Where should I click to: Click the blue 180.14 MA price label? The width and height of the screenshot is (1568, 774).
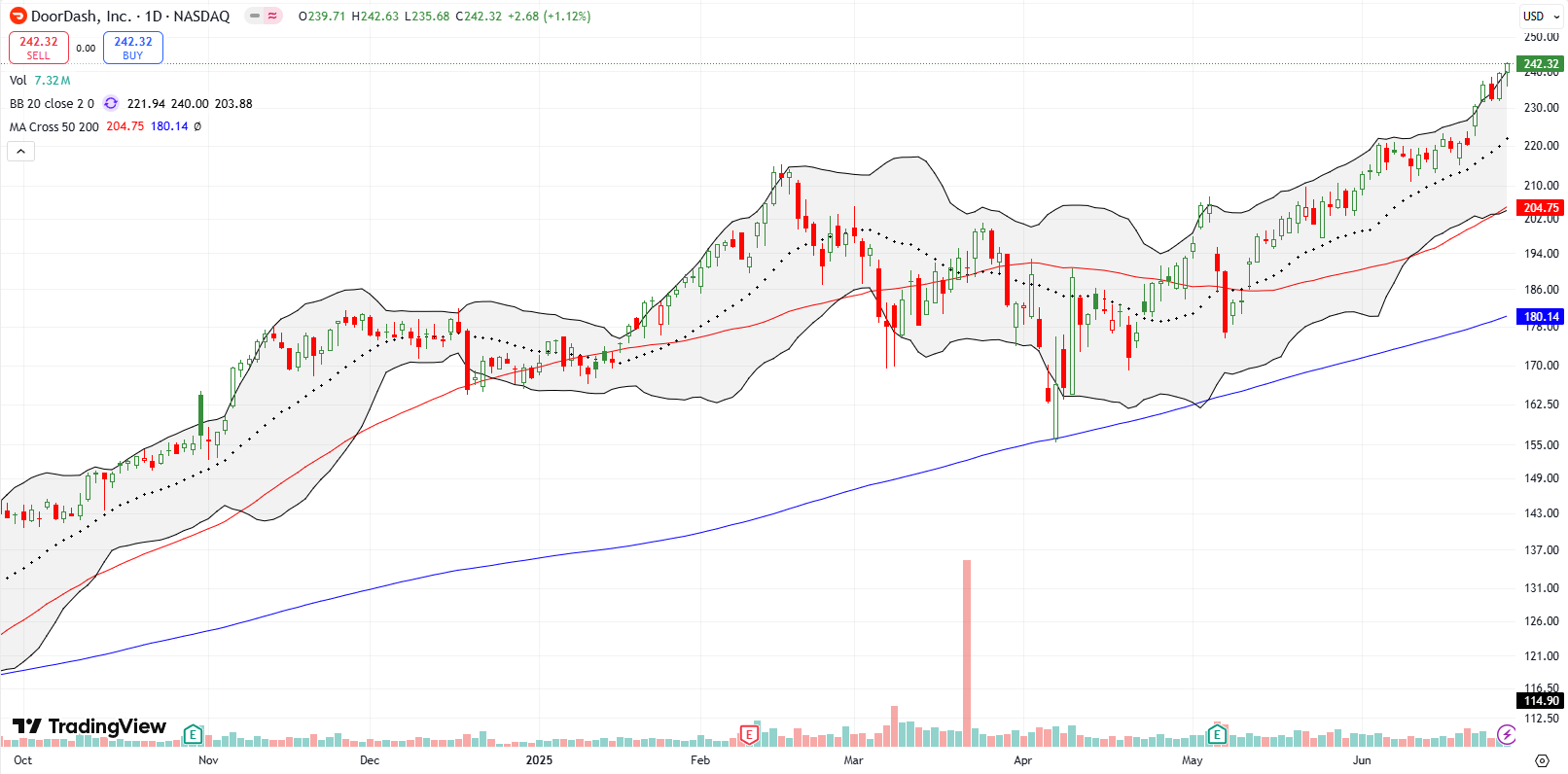coord(1541,316)
